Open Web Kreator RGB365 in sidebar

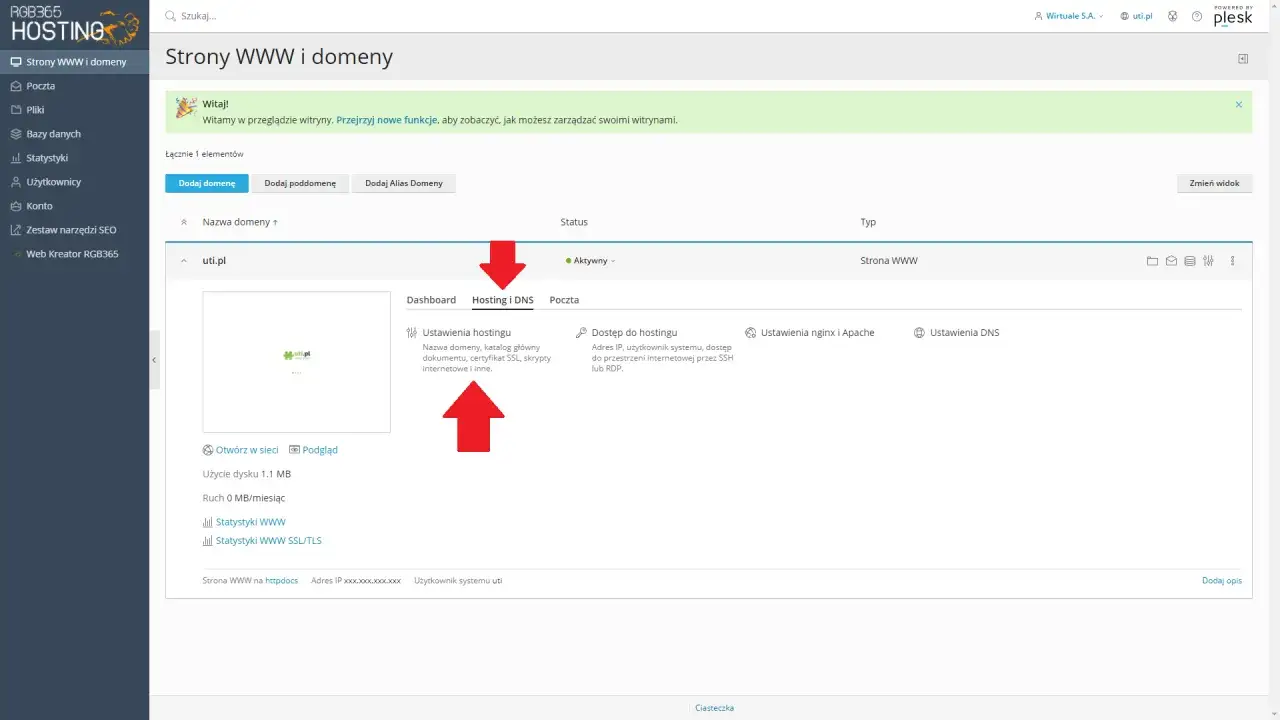(x=74, y=254)
